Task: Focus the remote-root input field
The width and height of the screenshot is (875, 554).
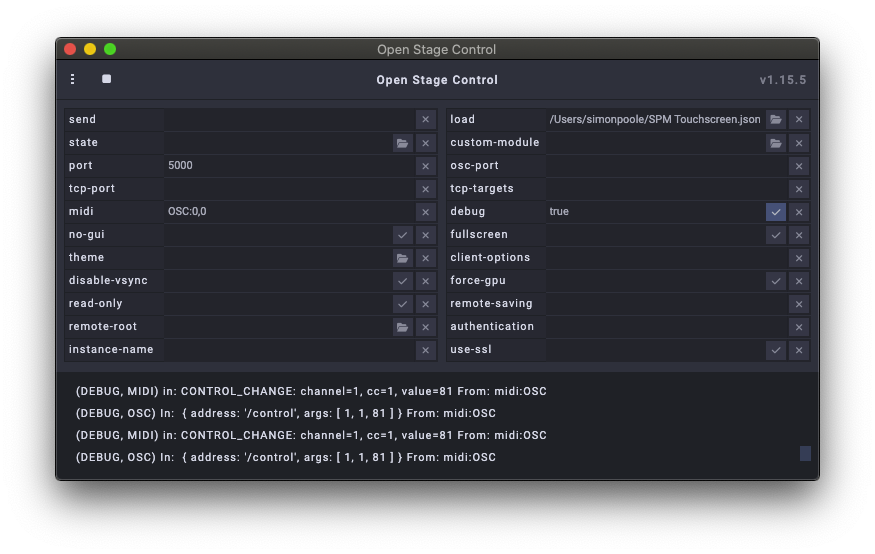Action: (x=278, y=327)
